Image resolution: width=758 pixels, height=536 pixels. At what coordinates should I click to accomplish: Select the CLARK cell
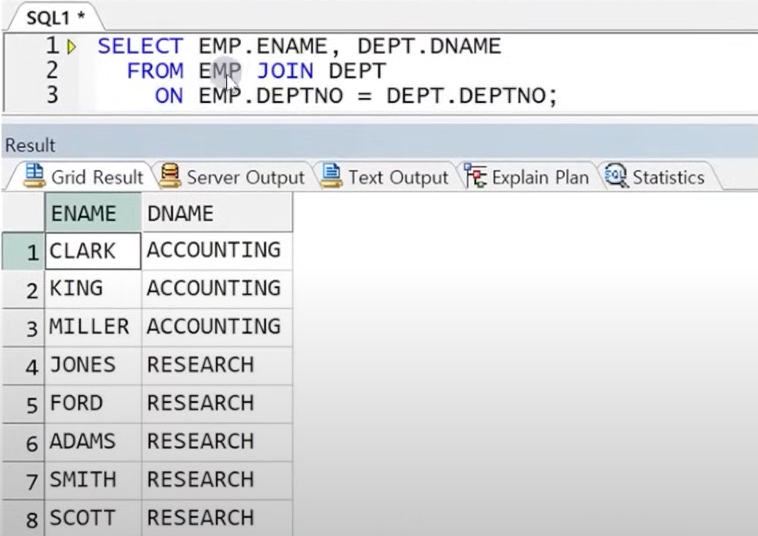93,251
